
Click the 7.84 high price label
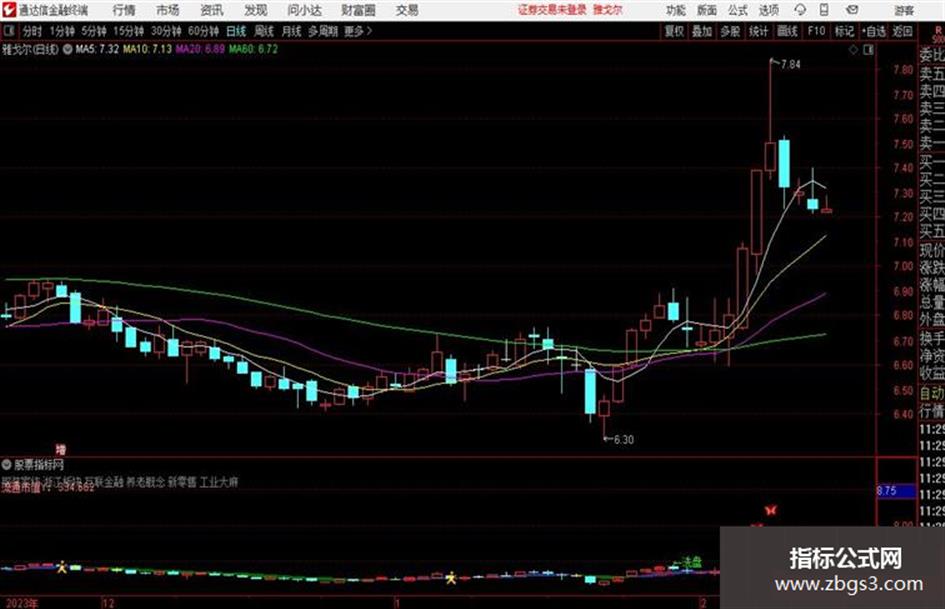[x=791, y=65]
